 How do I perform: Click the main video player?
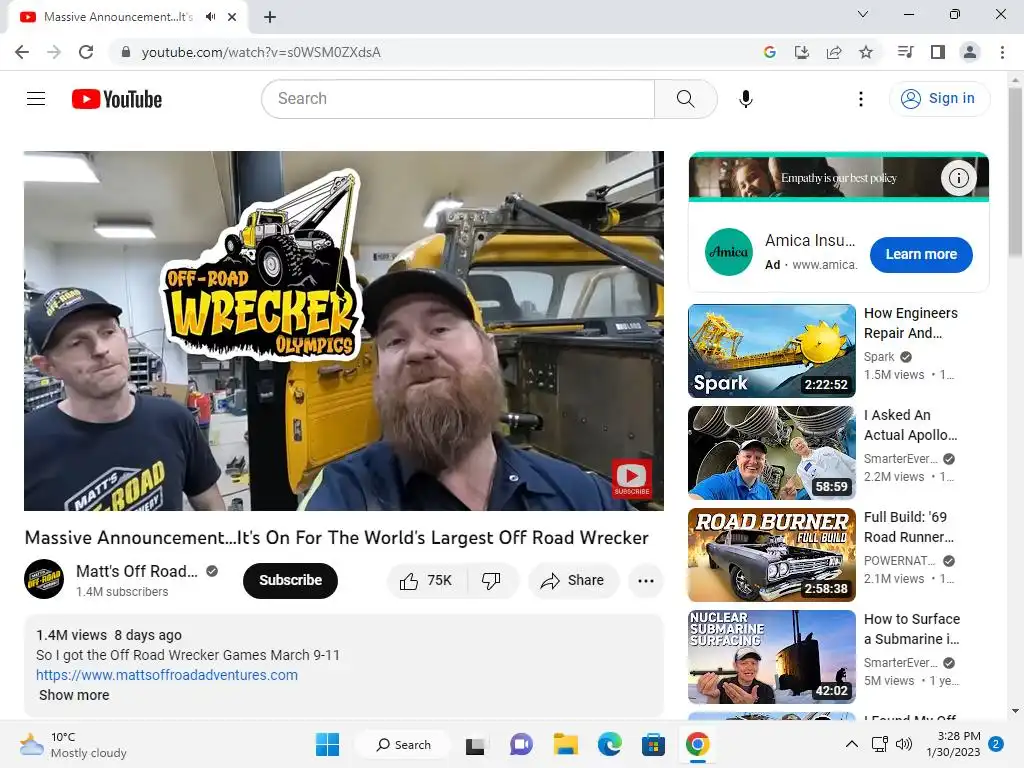pos(344,330)
